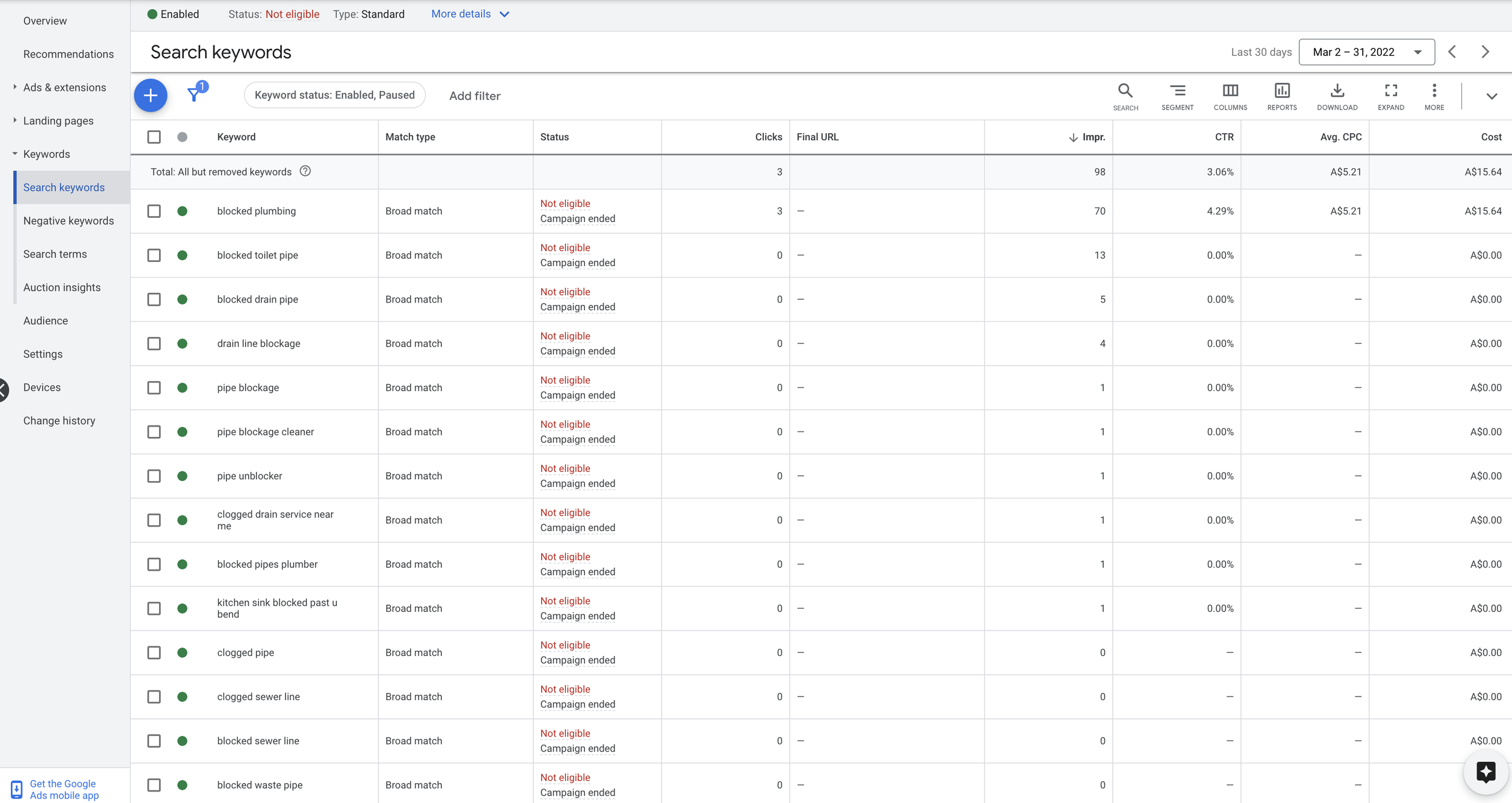
Task: Click the Reports chart icon
Action: (x=1282, y=96)
